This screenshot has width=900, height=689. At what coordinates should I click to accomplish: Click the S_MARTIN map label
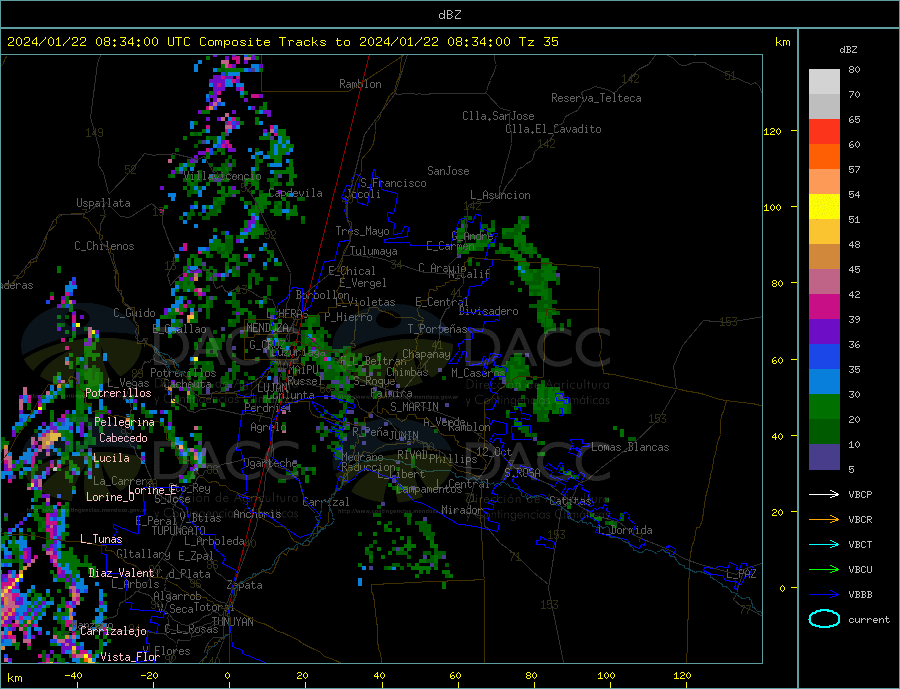pos(414,407)
